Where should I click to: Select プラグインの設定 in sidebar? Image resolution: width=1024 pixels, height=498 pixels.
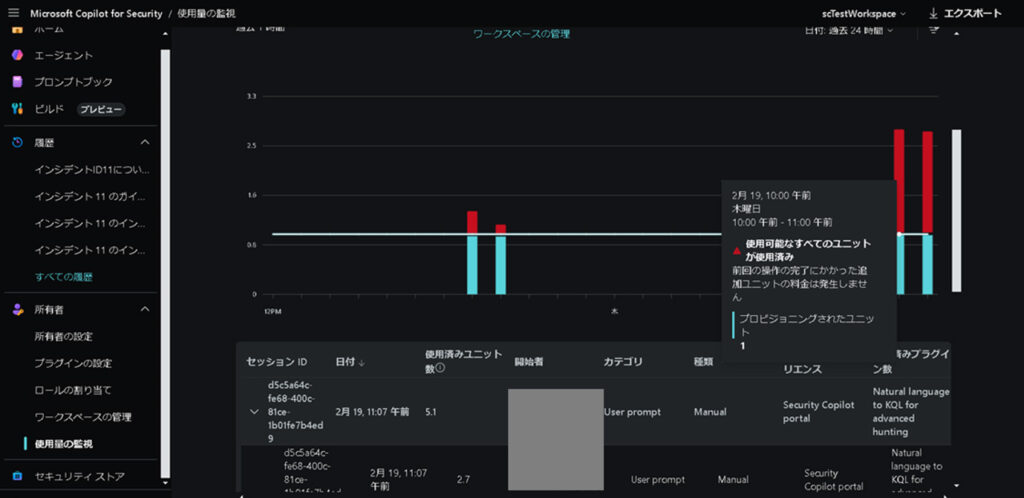tap(73, 363)
